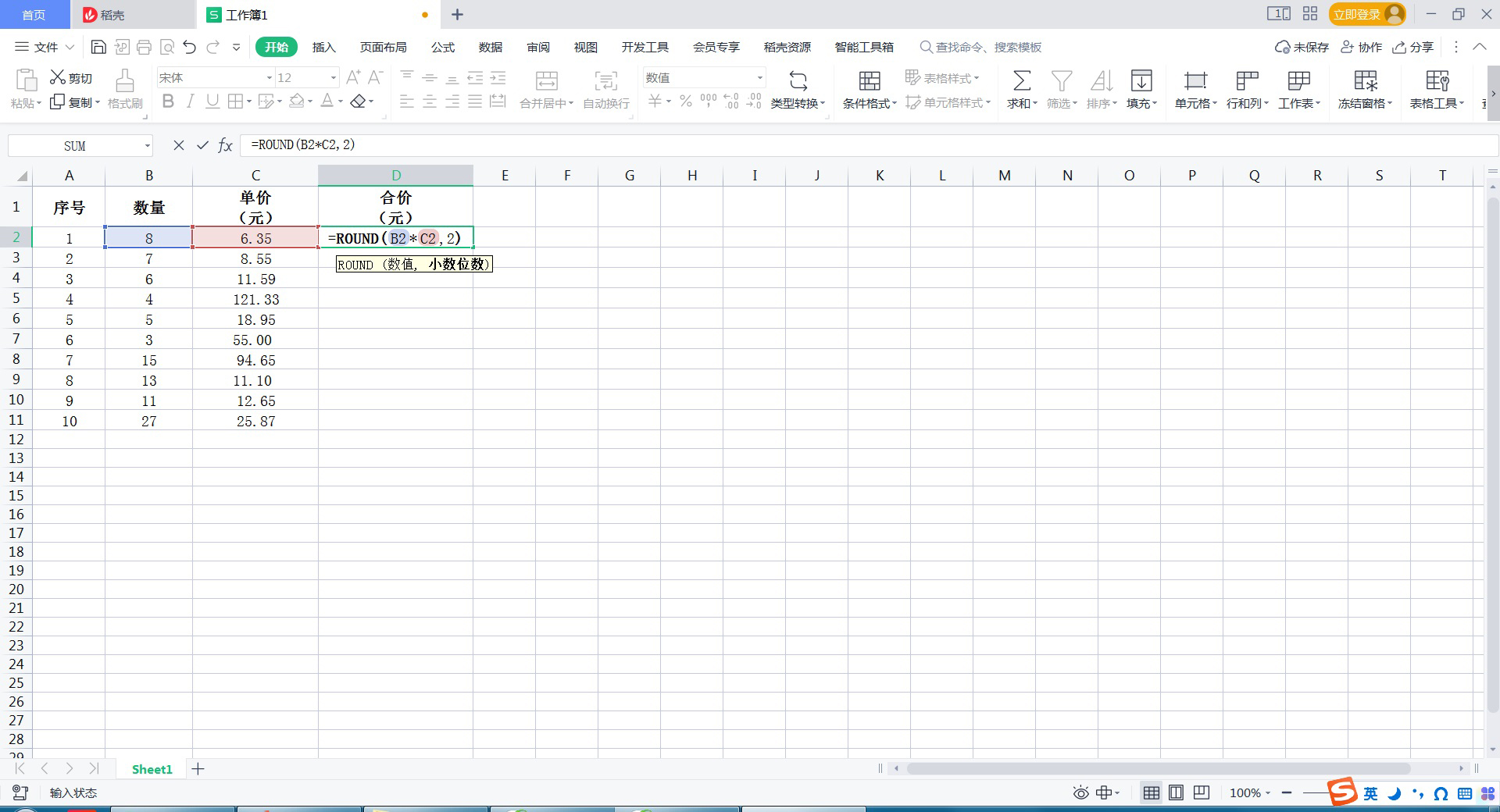This screenshot has height=812, width=1500.
Task: Toggle eye protection mode icon
Action: 1080,792
